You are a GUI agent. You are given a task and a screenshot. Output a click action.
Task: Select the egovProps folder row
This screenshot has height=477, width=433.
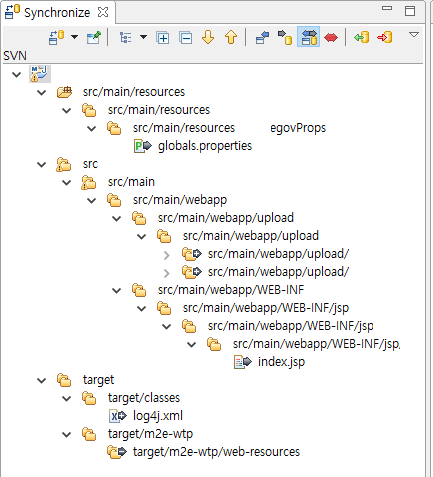coord(229,128)
